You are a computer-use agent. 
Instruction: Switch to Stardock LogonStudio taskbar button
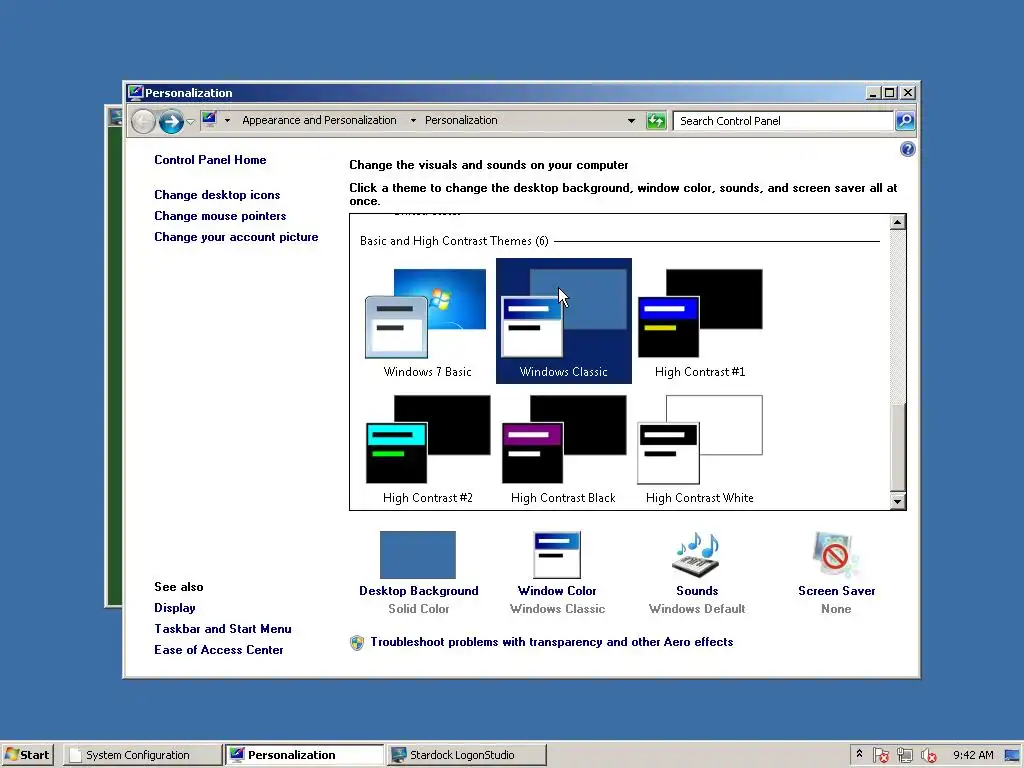[x=466, y=755]
